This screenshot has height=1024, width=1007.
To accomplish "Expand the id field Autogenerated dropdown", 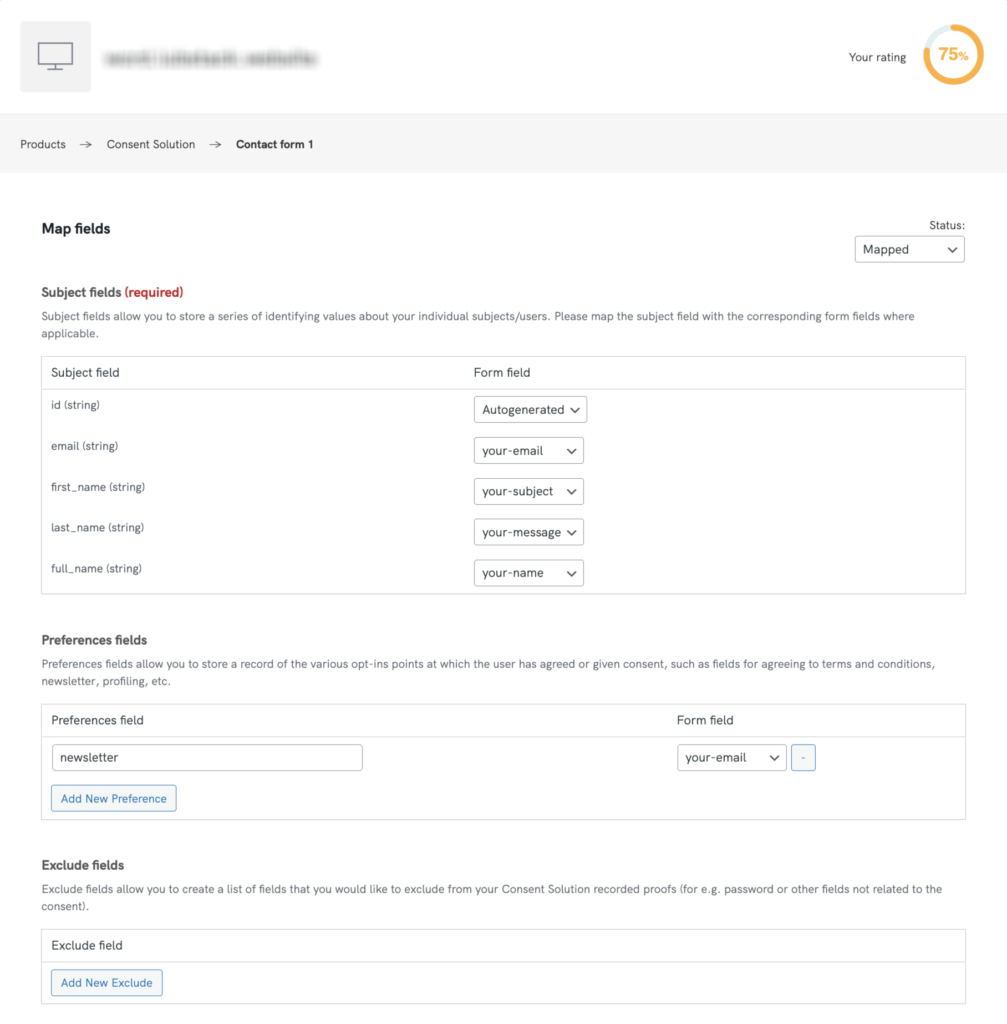I will 530,410.
